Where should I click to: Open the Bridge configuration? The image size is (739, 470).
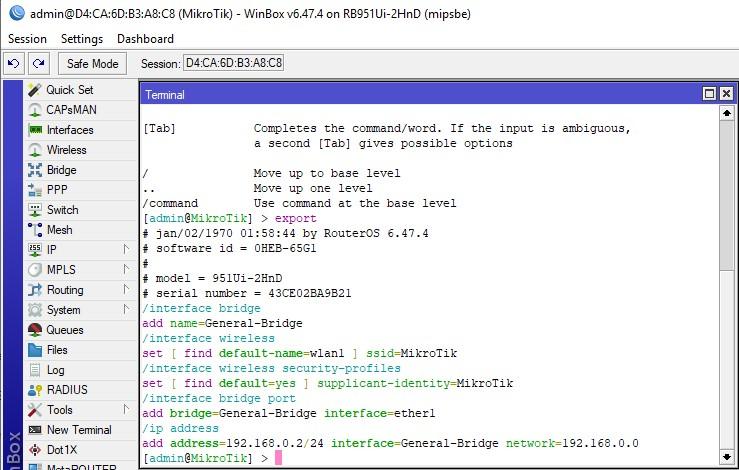coord(61,170)
